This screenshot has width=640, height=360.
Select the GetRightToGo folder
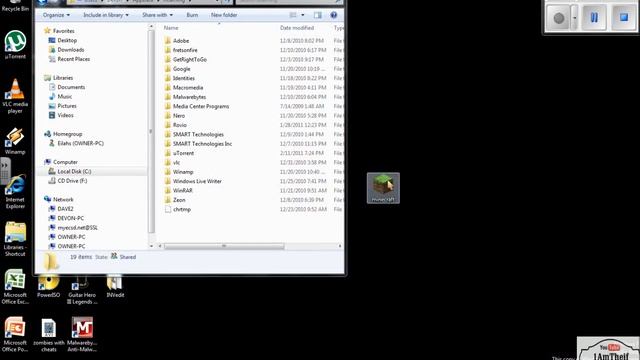click(190, 60)
